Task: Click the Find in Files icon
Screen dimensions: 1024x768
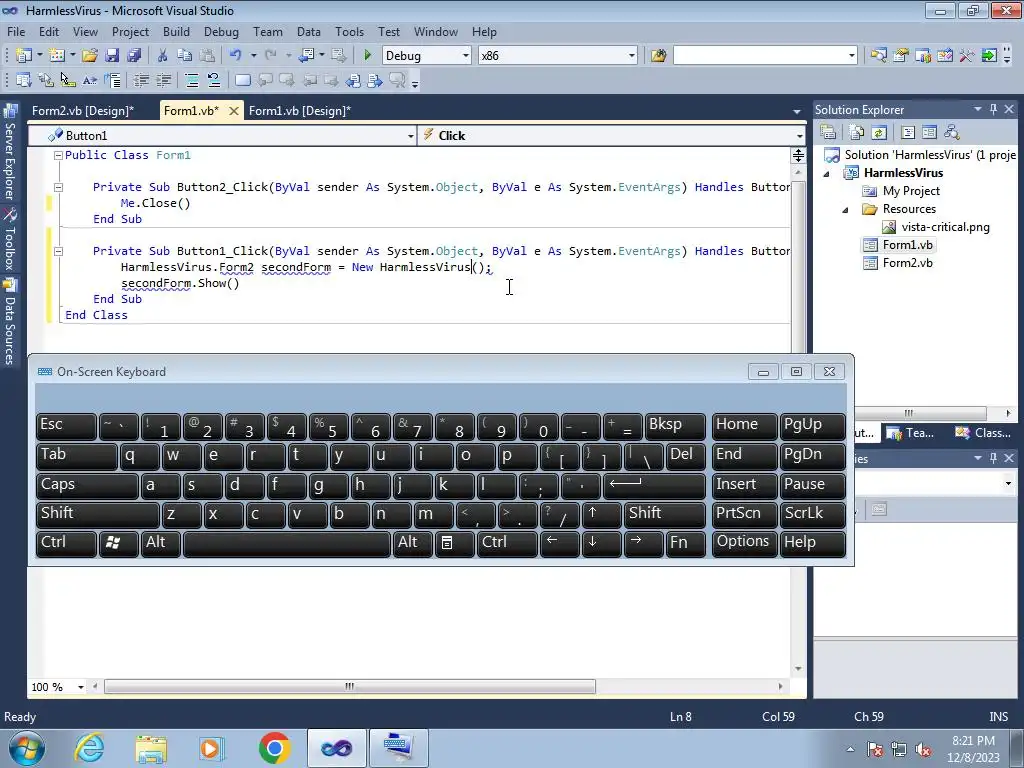Action: 658,56
